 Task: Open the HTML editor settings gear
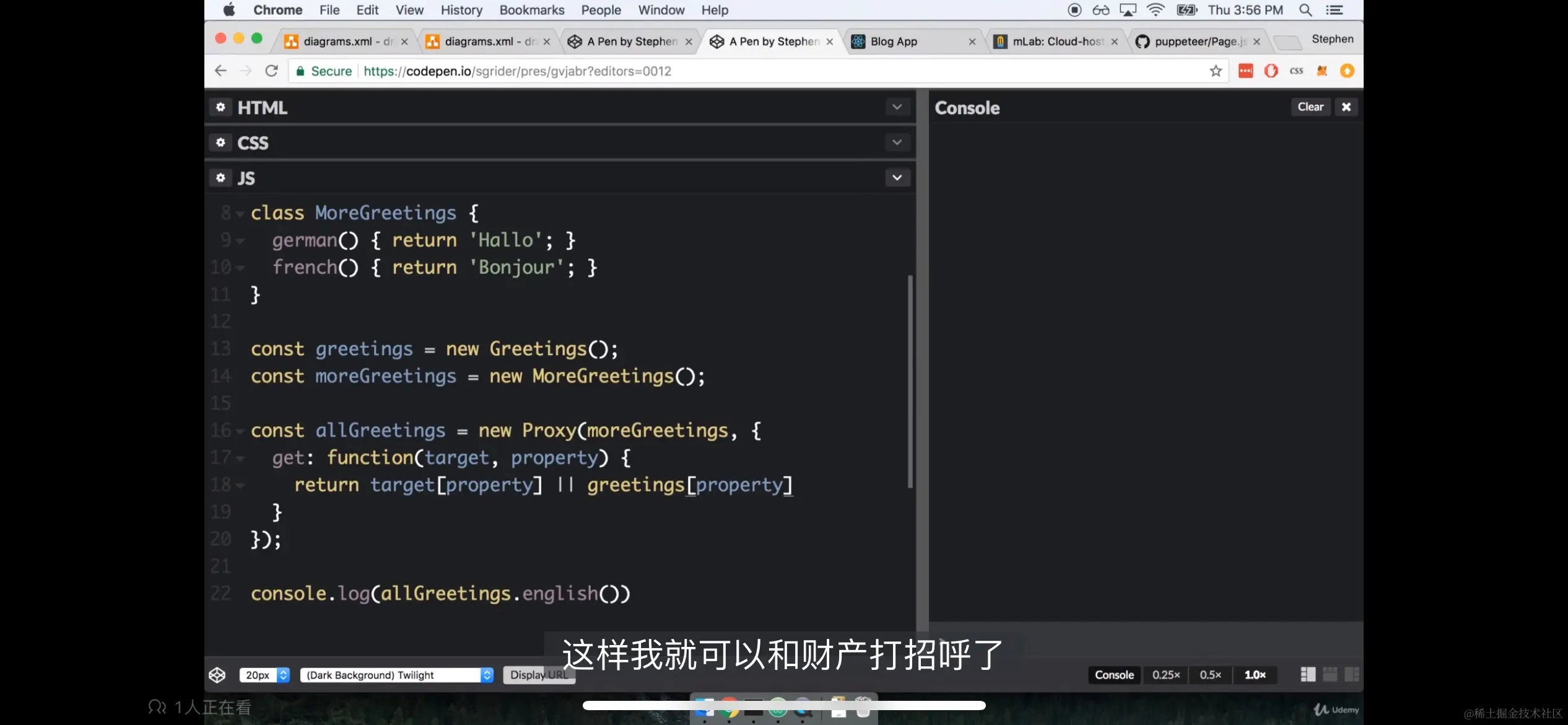(x=220, y=107)
